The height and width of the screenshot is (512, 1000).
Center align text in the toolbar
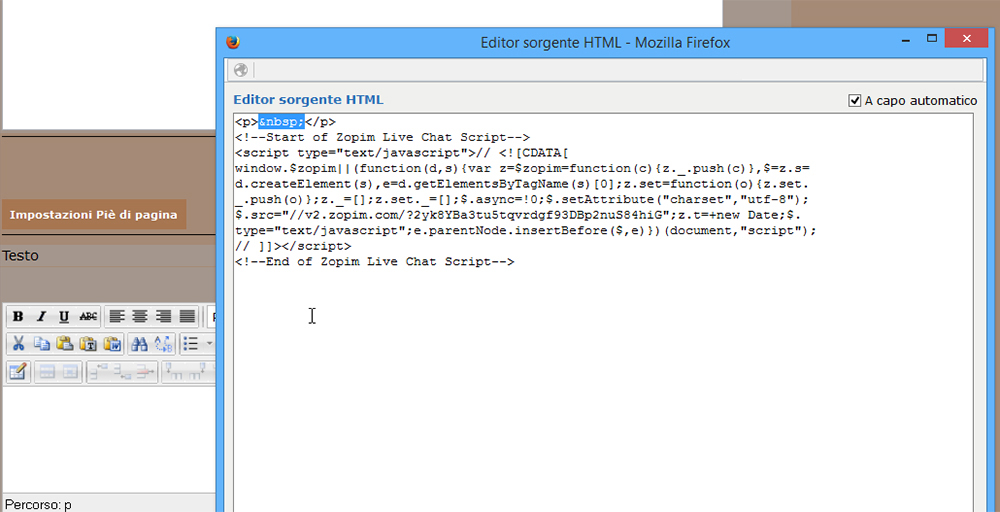(140, 316)
